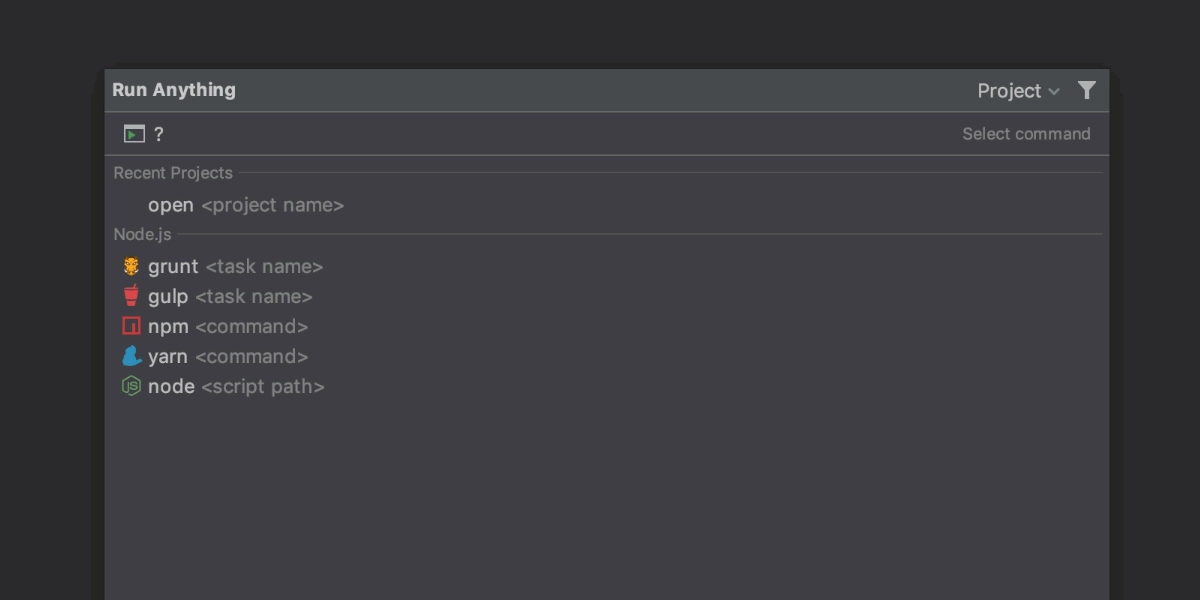Click the "Run Anything" dialog title
This screenshot has height=600, width=1200.
(174, 90)
